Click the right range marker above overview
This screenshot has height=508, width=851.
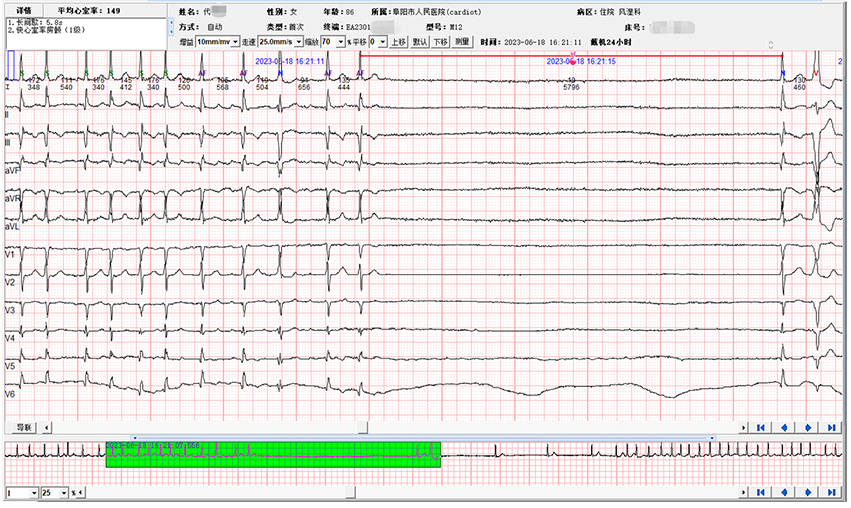[713, 437]
